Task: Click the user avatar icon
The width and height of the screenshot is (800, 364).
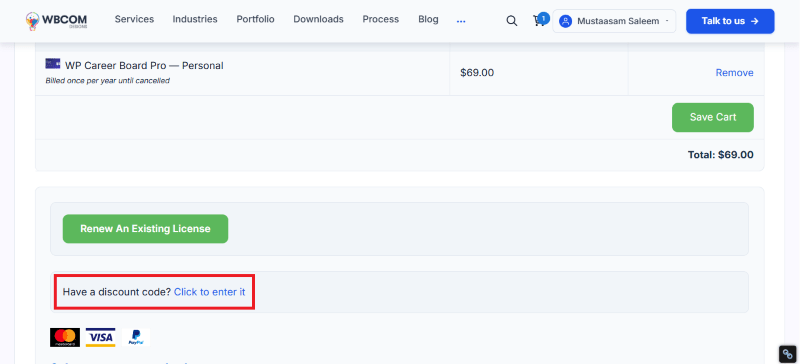Action: pos(565,21)
